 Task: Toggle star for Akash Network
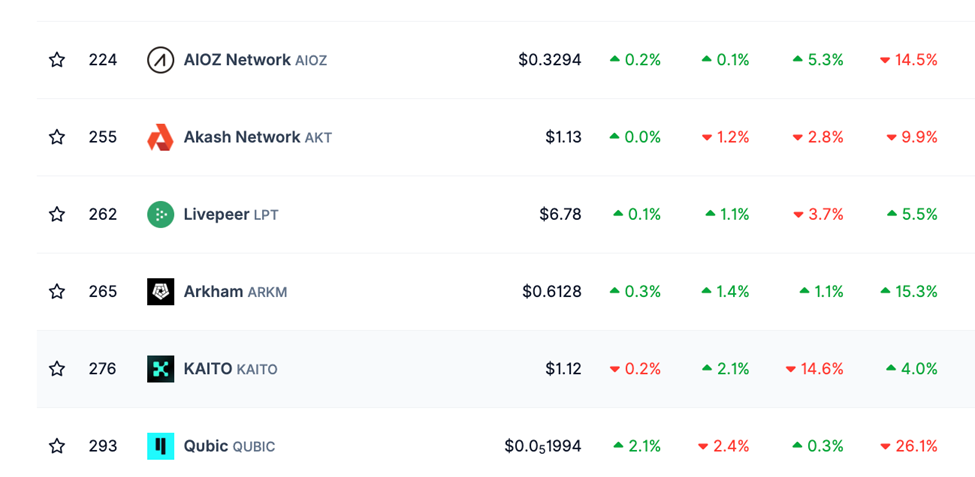(x=57, y=137)
